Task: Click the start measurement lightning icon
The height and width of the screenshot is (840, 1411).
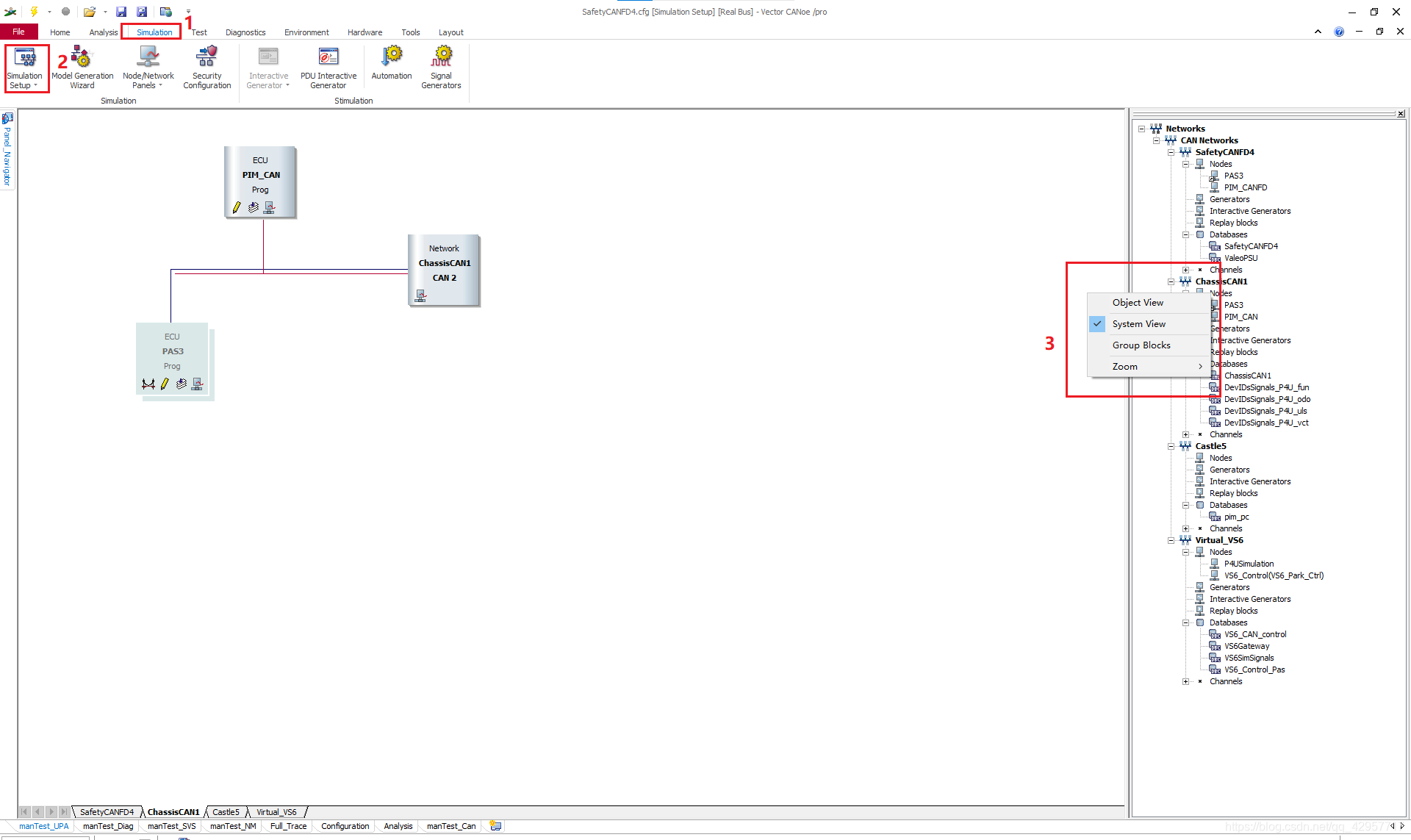Action: (x=34, y=12)
